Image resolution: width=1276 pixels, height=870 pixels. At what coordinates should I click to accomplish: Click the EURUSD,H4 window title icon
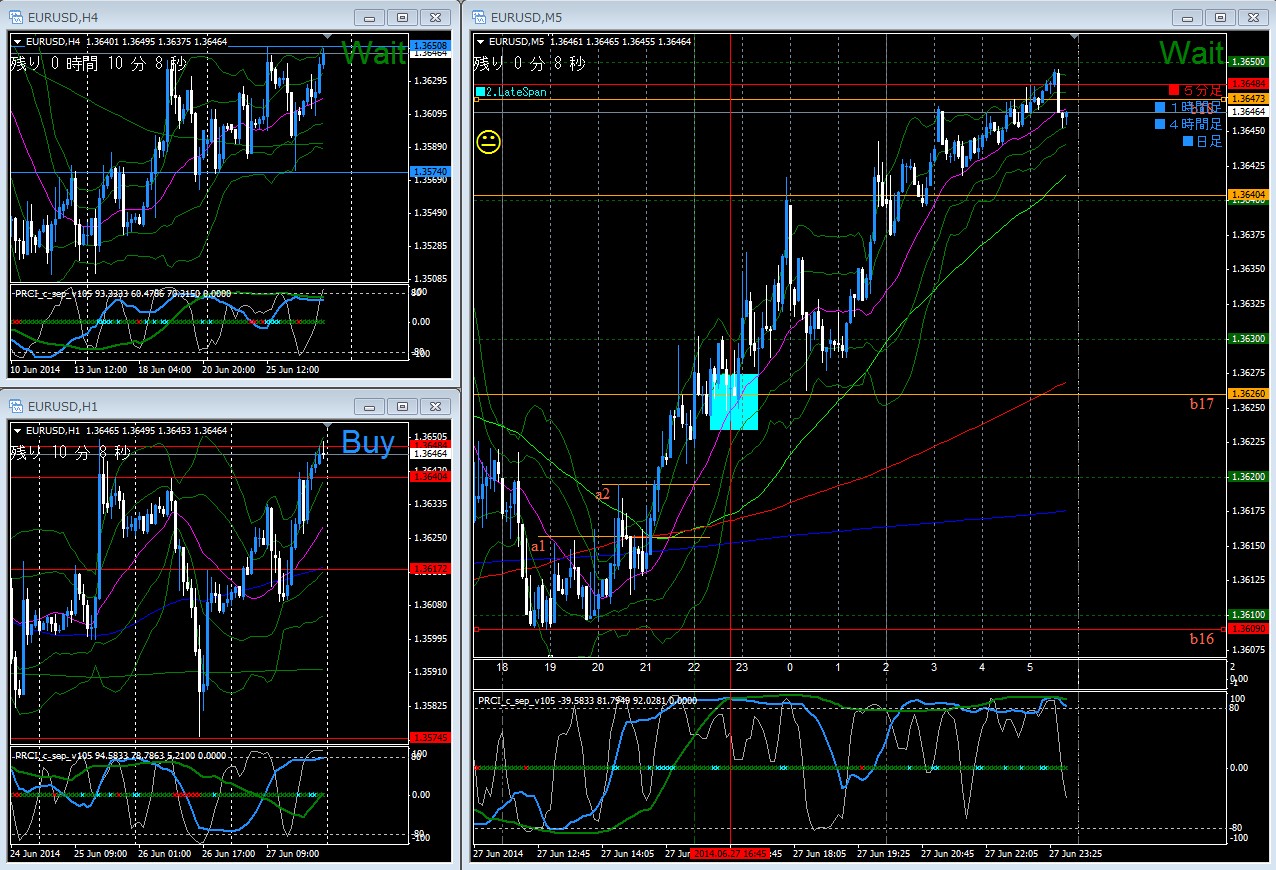(17, 17)
